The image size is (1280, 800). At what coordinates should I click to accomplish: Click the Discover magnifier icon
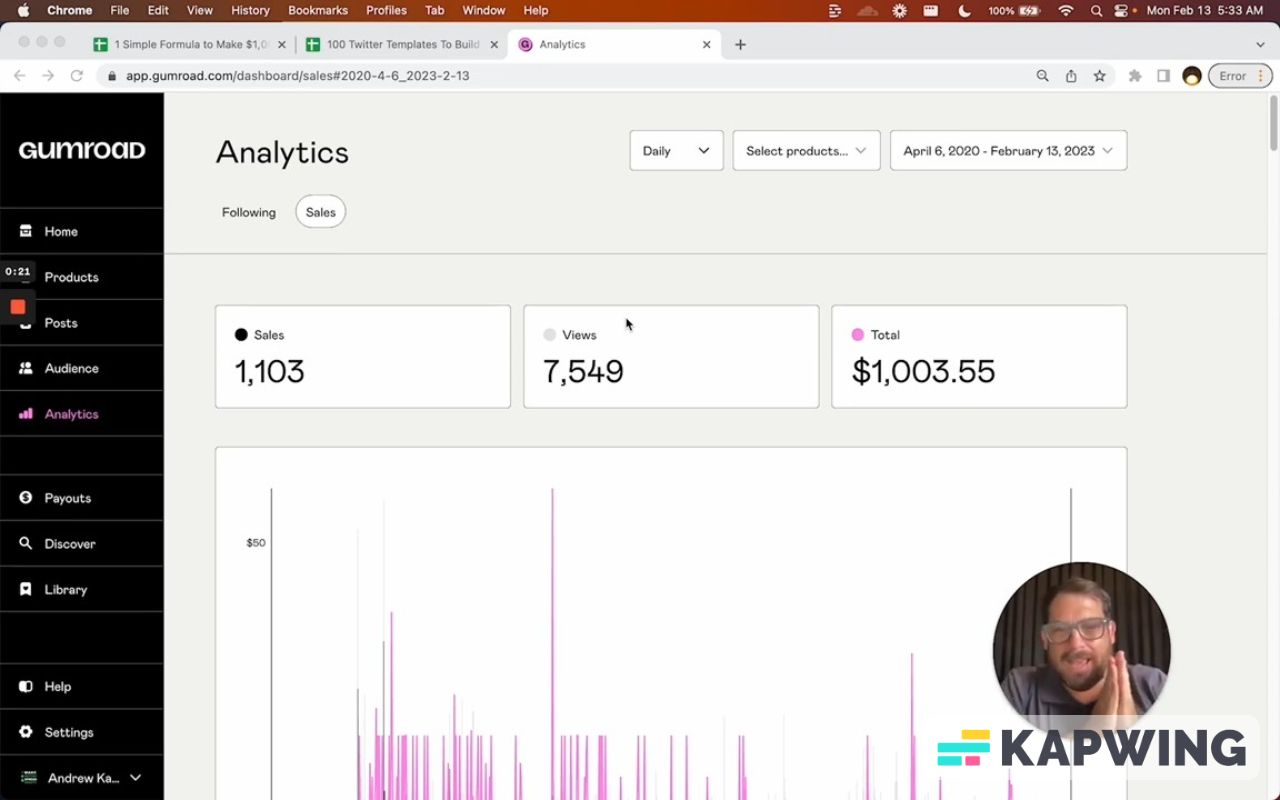coord(26,544)
